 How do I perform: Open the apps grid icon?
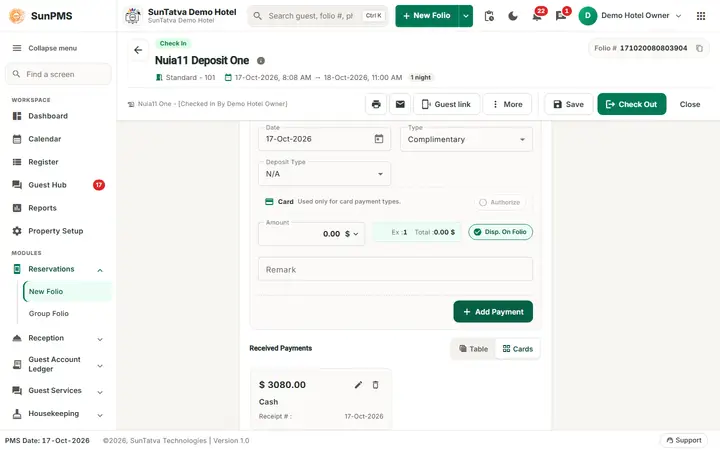[x=701, y=16]
